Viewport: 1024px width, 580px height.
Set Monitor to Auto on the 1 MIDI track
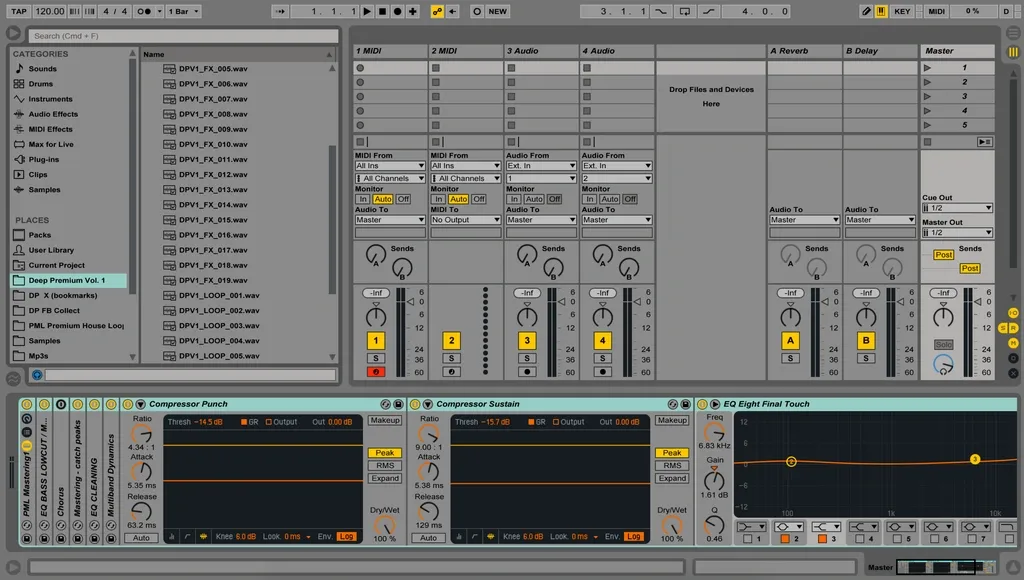point(382,199)
